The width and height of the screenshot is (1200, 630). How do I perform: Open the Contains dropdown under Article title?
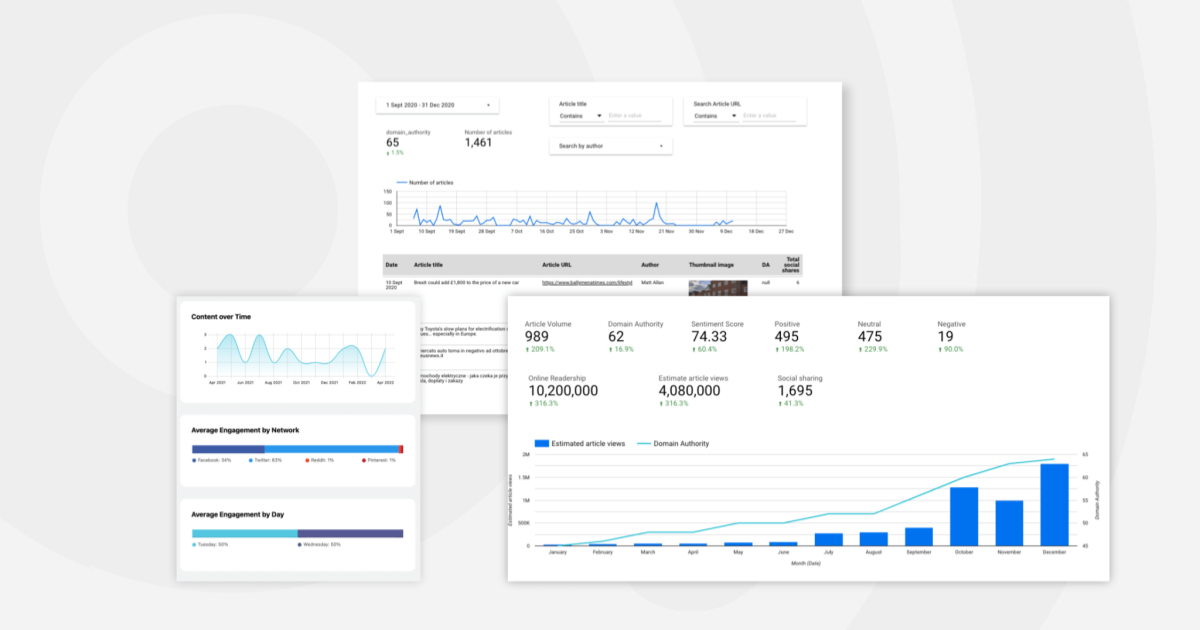[580, 115]
